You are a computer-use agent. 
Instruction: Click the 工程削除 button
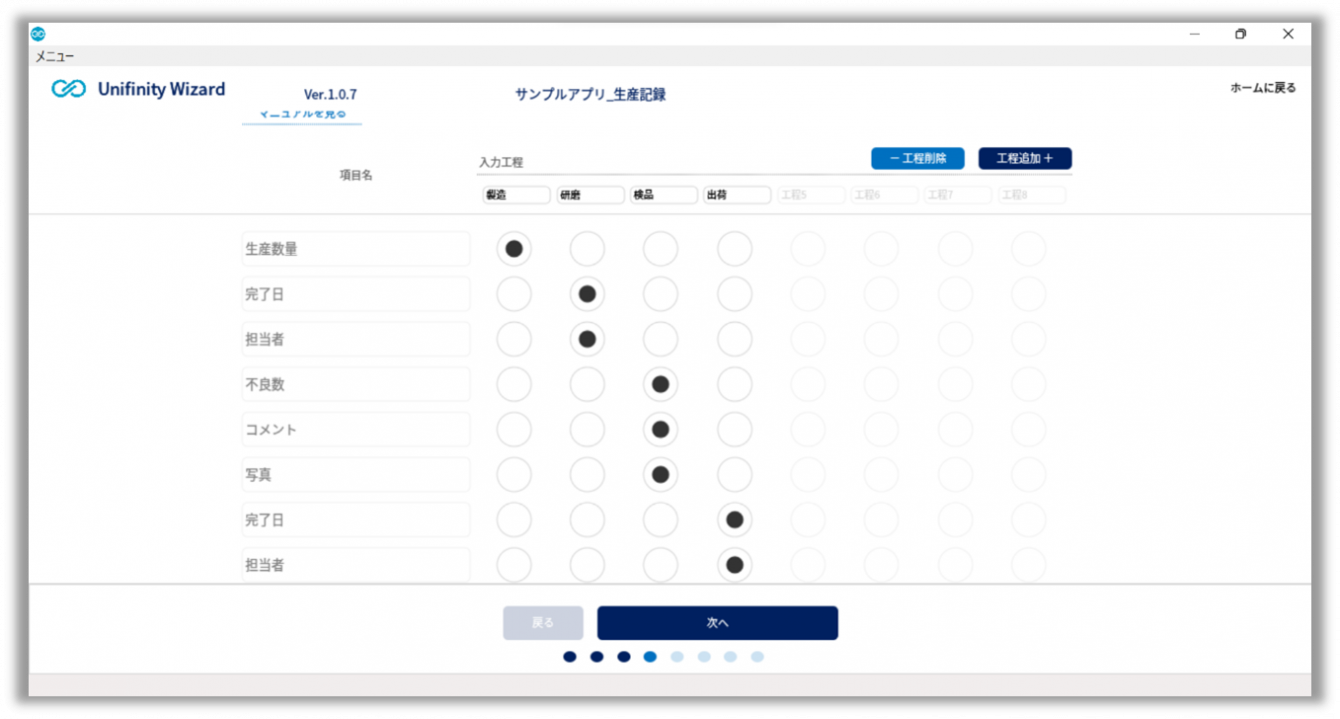917,159
